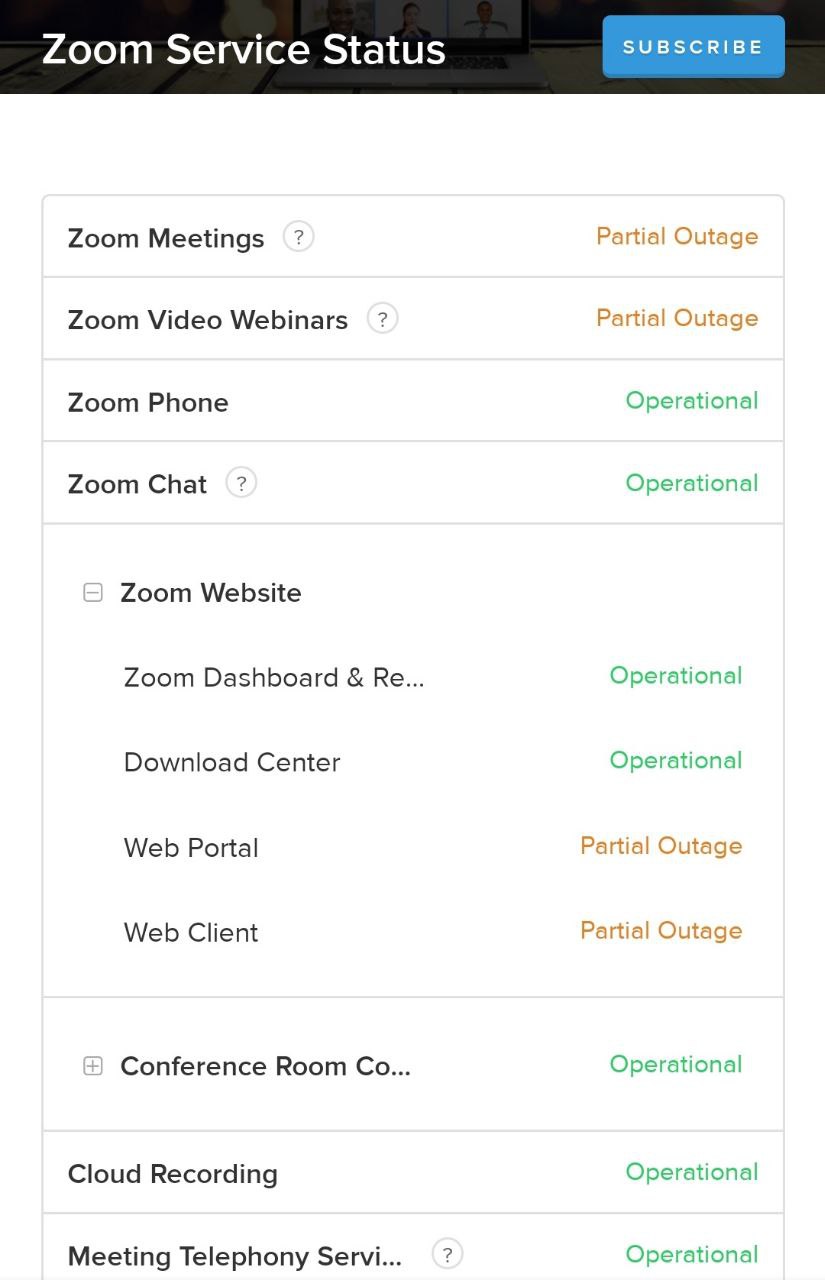Viewport: 825px width, 1280px height.
Task: Click Partial Outage status for Web Portal
Action: (661, 846)
